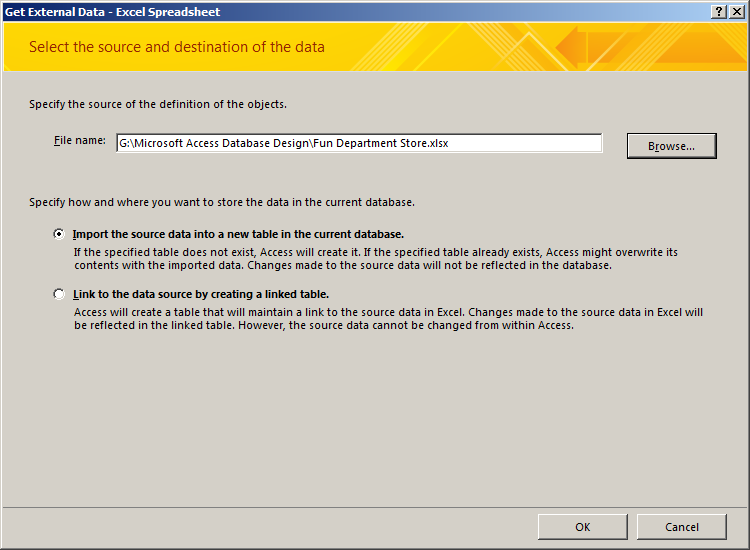This screenshot has width=750, height=550.
Task: Click the 'Link to the data source' label text
Action: click(x=201, y=294)
